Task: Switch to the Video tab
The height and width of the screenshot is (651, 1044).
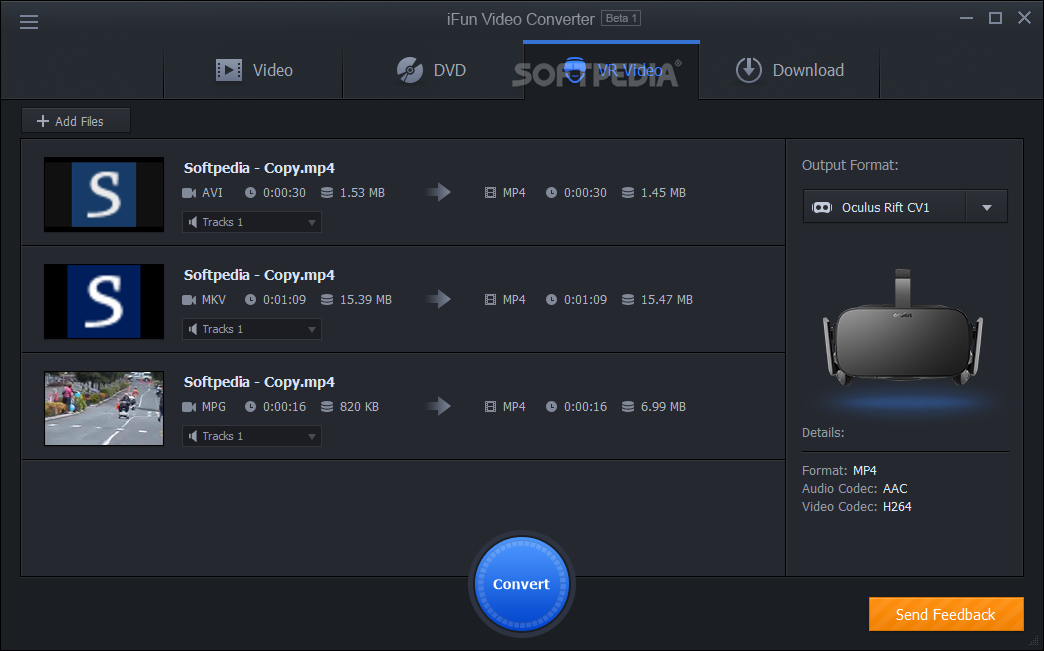Action: (254, 70)
